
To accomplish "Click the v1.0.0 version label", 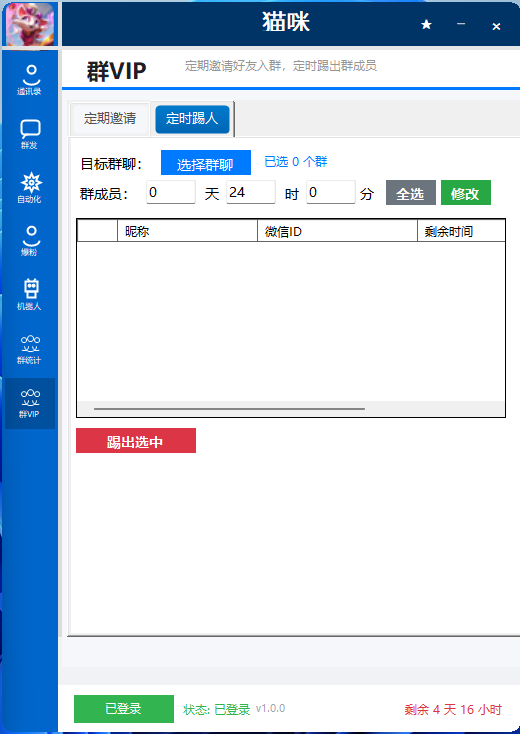I will click(271, 709).
